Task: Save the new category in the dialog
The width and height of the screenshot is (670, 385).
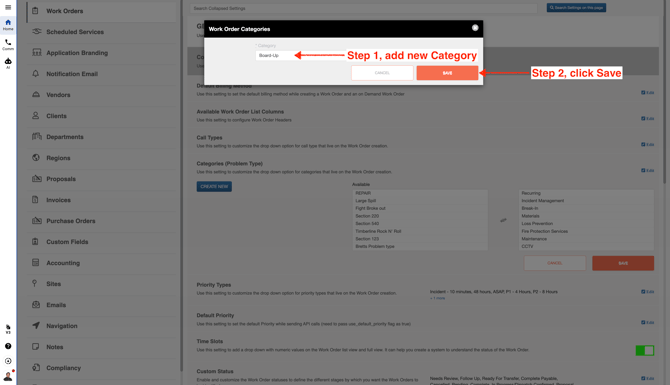Action: pyautogui.click(x=447, y=73)
